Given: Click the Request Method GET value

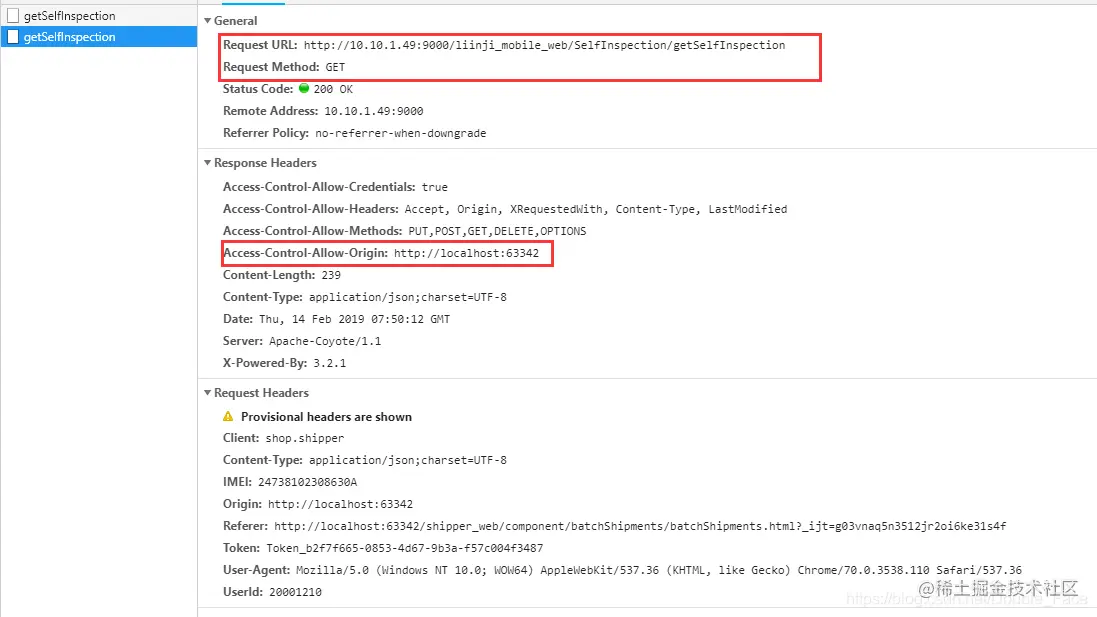Looking at the screenshot, I should (x=335, y=67).
